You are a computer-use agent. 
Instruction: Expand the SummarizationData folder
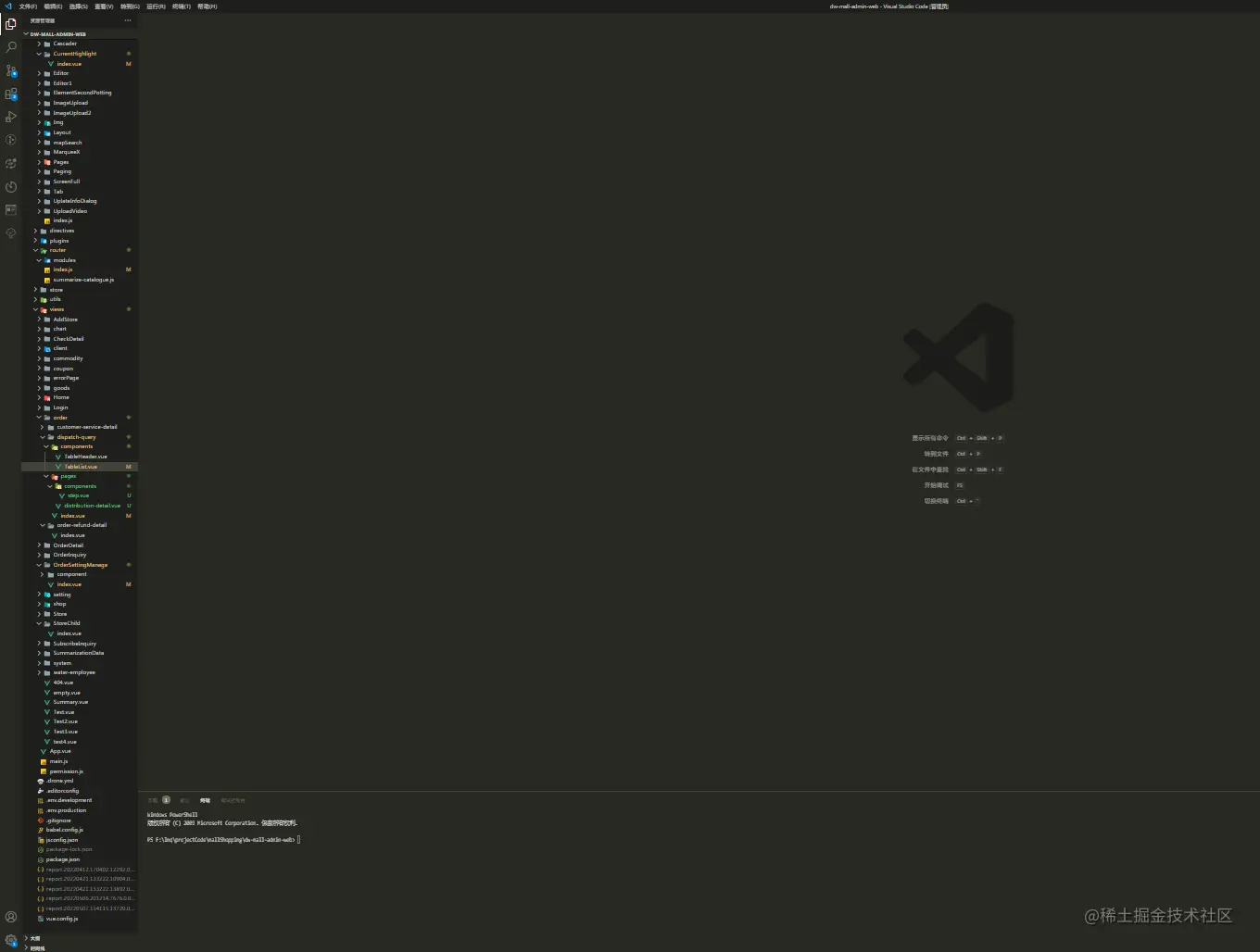[78, 653]
